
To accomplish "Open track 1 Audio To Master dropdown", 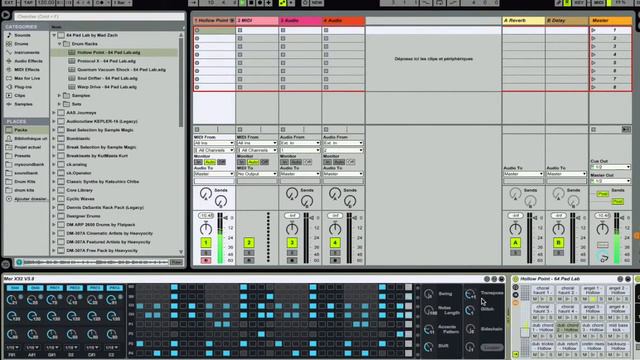I will [214, 174].
